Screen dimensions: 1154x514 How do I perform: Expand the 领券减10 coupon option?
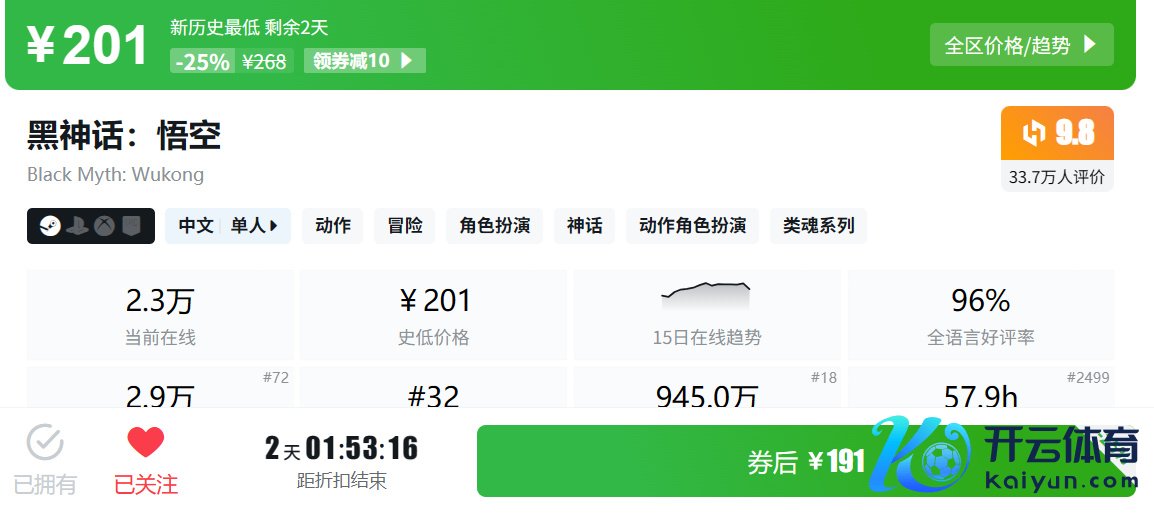click(x=364, y=61)
